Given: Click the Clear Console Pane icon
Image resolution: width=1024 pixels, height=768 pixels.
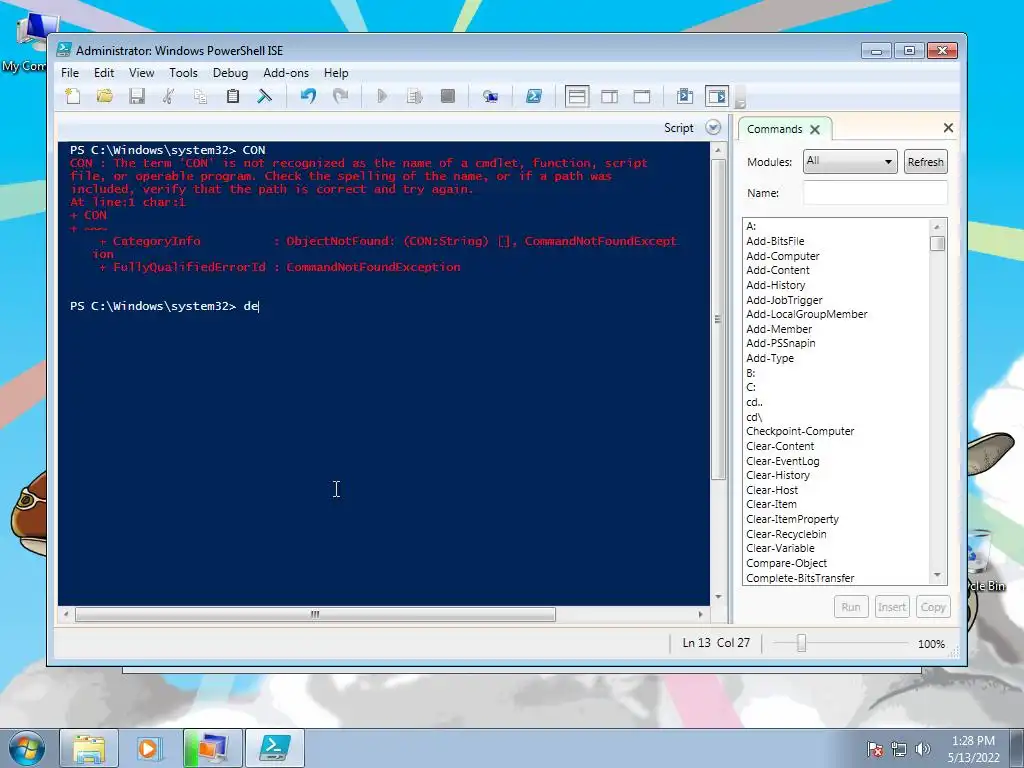Looking at the screenshot, I should click(x=264, y=97).
